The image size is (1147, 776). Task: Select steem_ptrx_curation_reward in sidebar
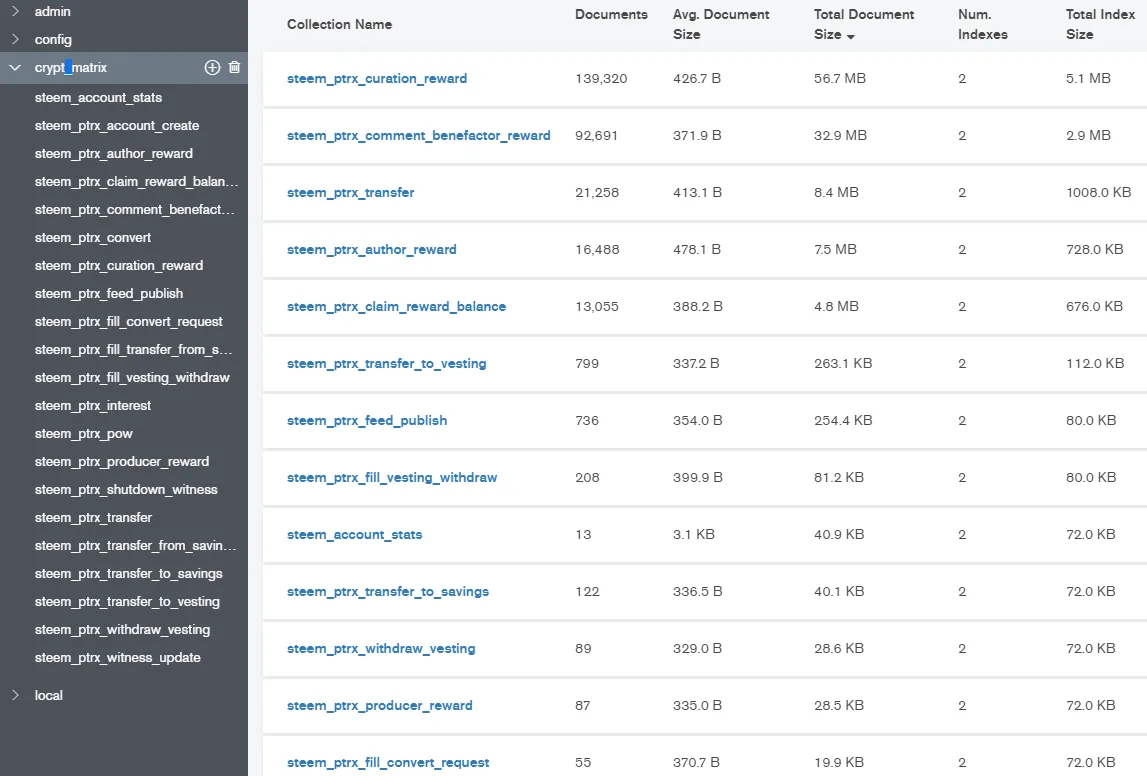point(119,265)
